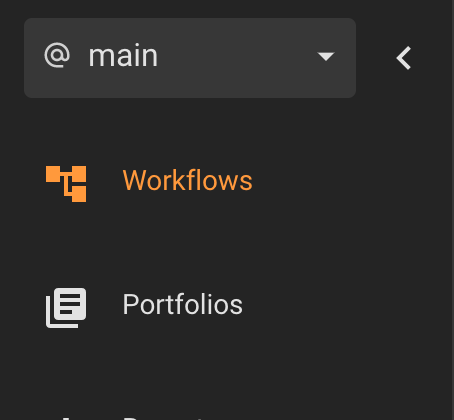Open the main namespace selector

click(x=190, y=58)
